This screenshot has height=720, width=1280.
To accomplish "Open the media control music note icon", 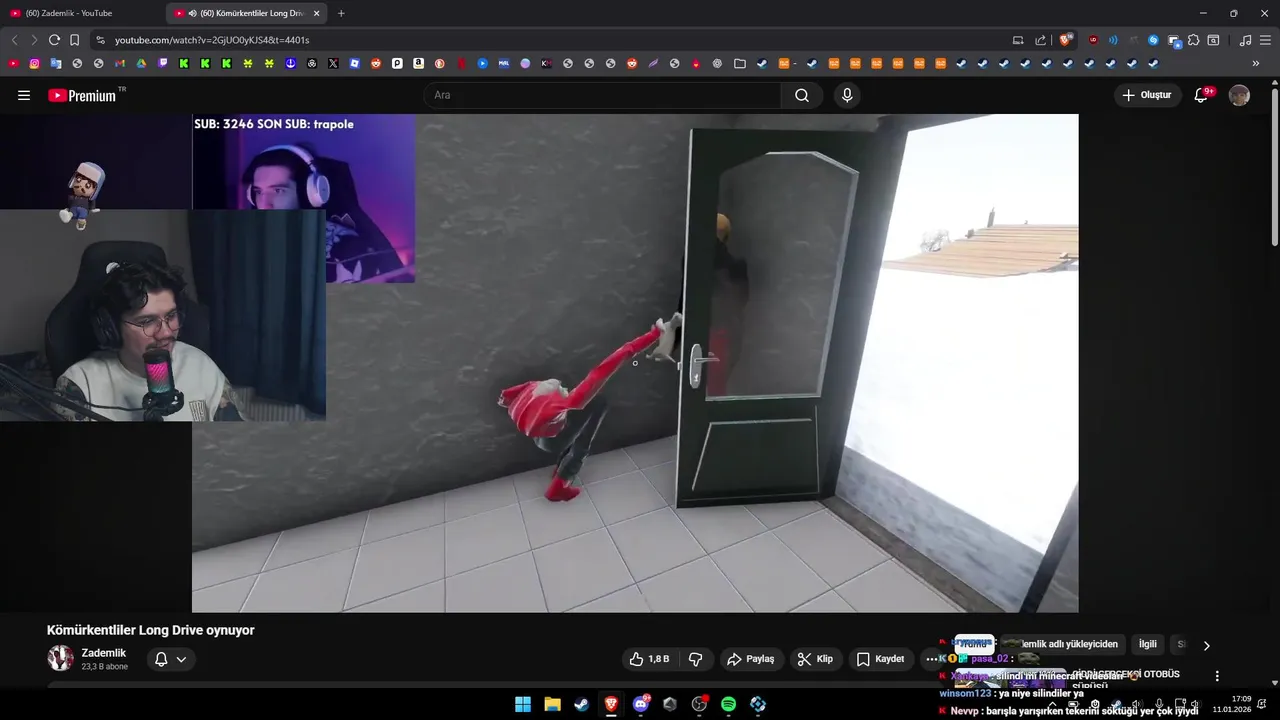I will (1245, 40).
